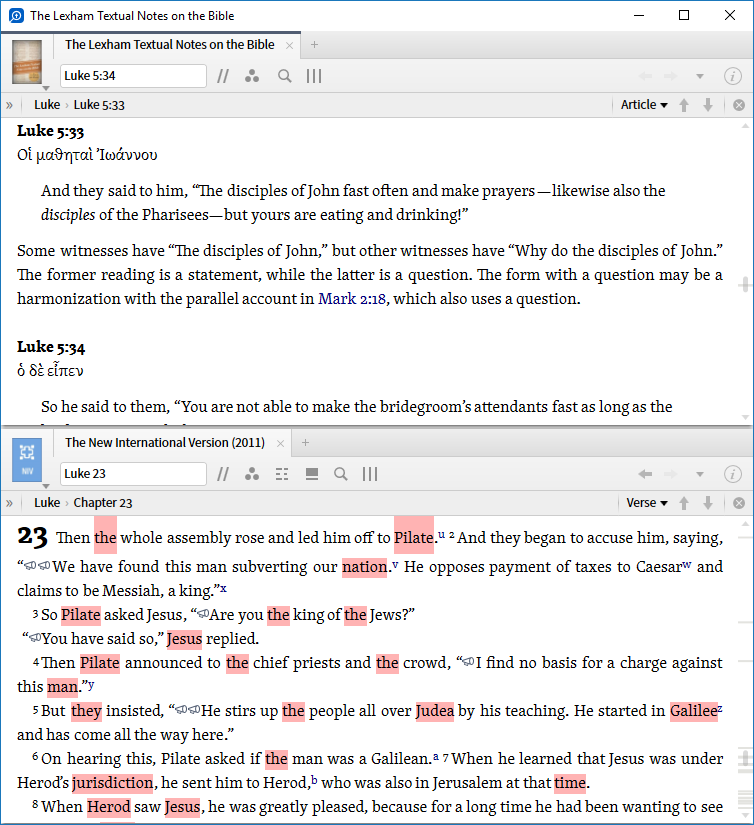This screenshot has height=825, width=754.
Task: Go to previous article
Action: [684, 105]
